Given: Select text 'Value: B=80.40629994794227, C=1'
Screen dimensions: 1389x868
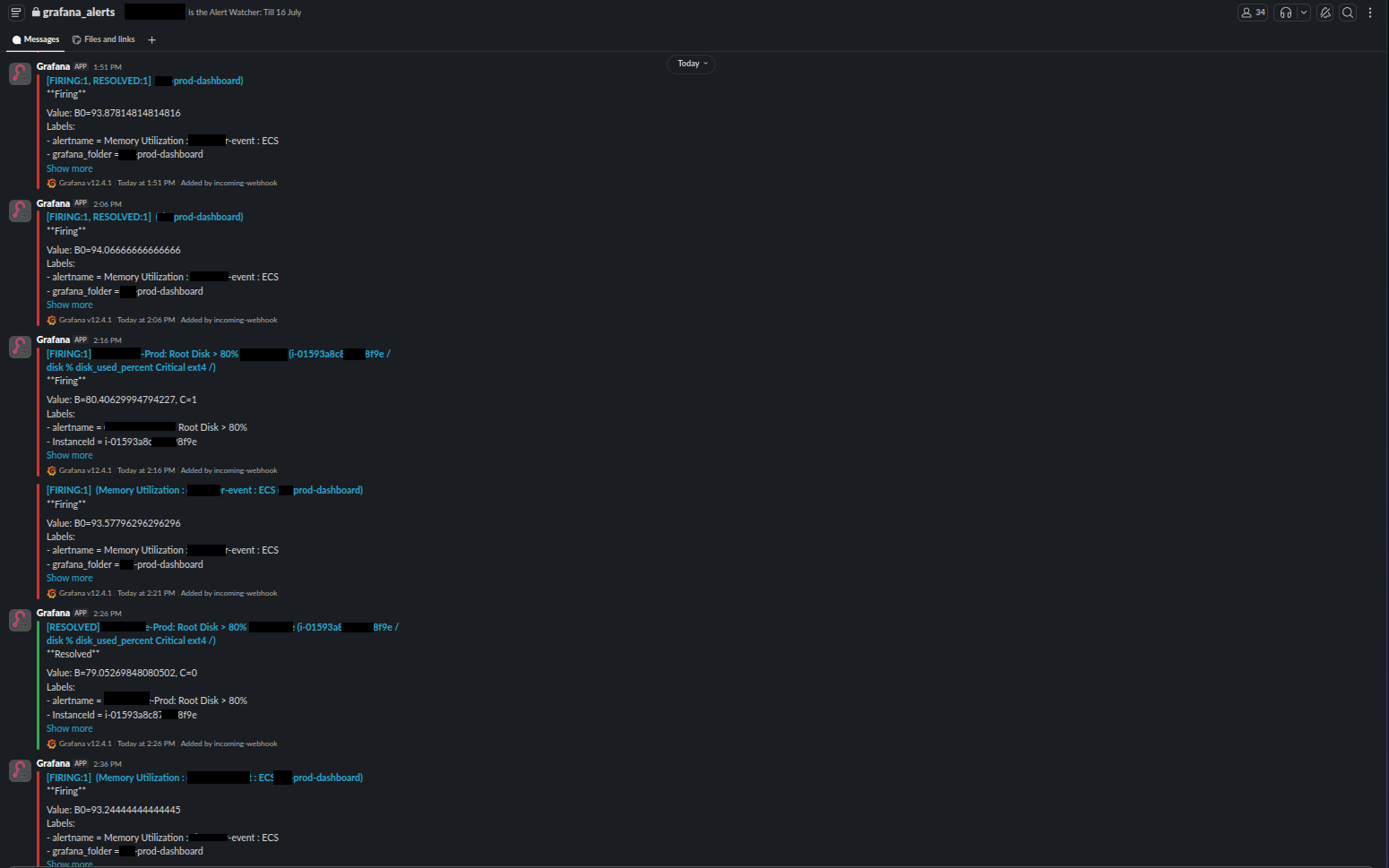Looking at the screenshot, I should [122, 400].
